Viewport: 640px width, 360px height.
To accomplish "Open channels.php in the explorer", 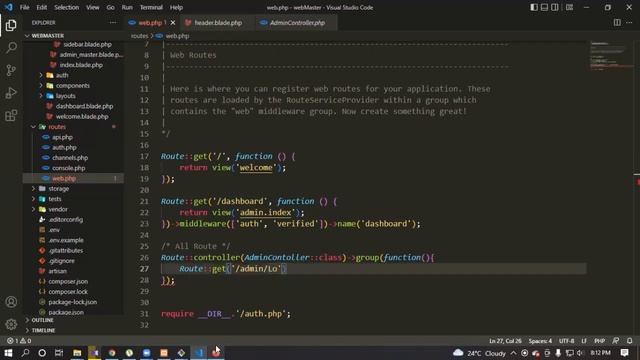I will tap(70, 158).
